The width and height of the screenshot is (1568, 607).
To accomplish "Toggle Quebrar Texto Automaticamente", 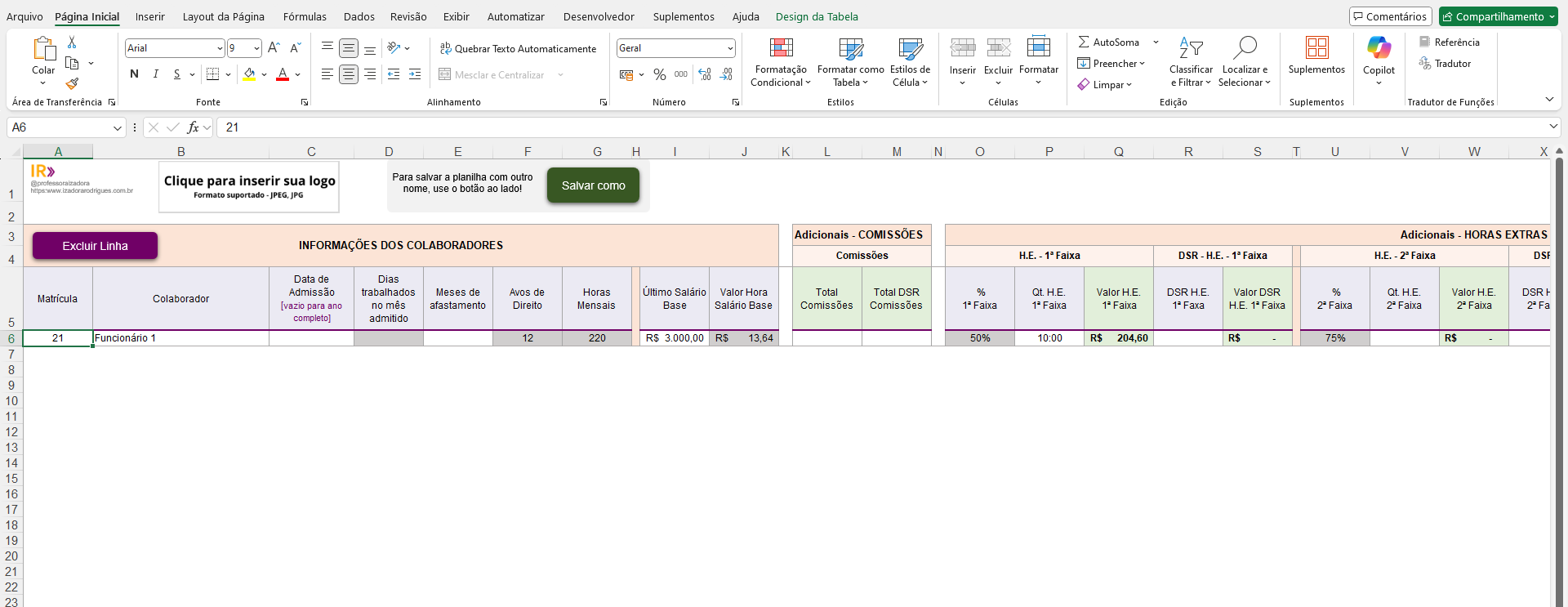I will (518, 49).
